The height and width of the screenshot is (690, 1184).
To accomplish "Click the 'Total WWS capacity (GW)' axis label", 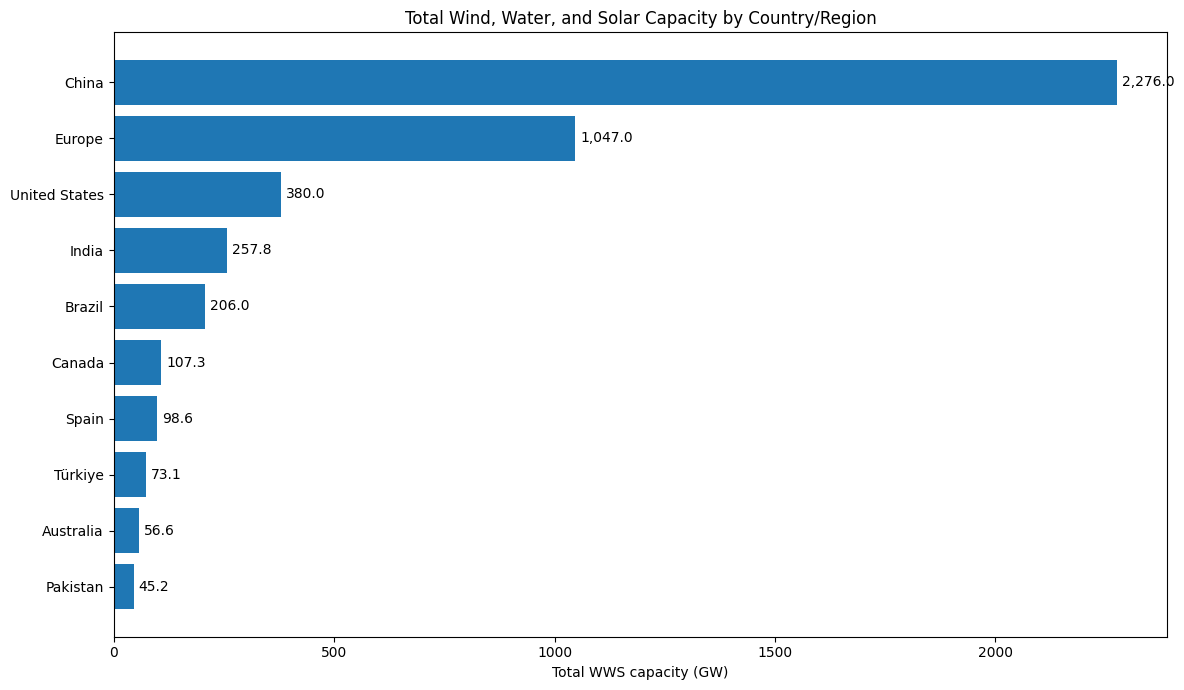I will (640, 672).
